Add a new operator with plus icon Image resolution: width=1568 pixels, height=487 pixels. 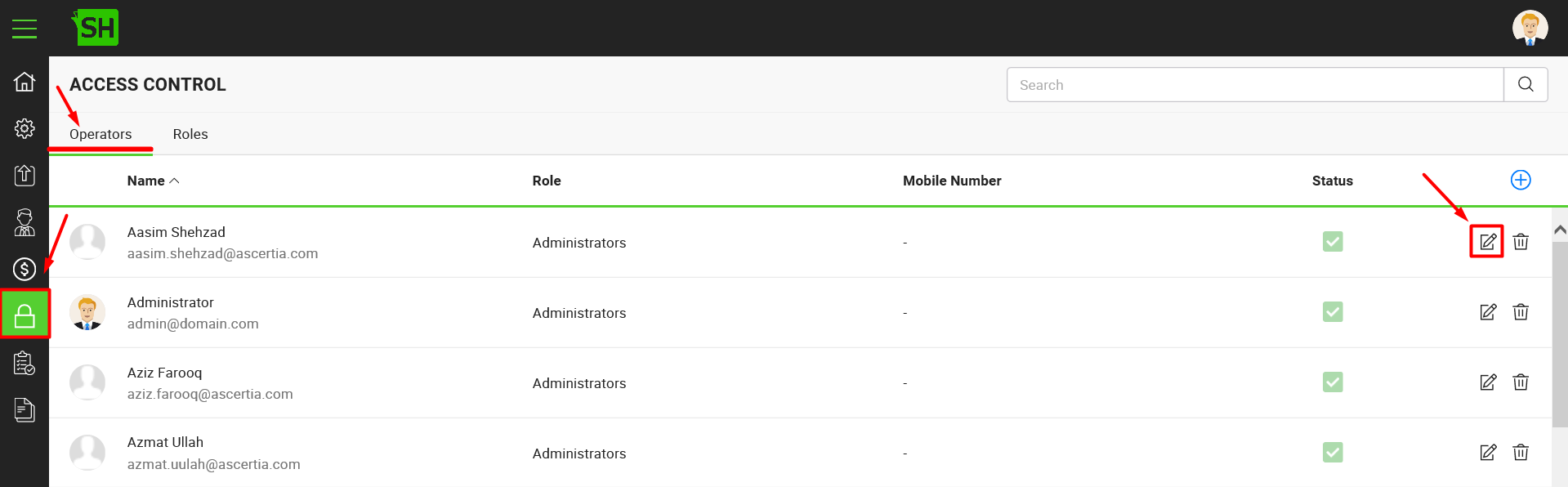click(x=1521, y=180)
